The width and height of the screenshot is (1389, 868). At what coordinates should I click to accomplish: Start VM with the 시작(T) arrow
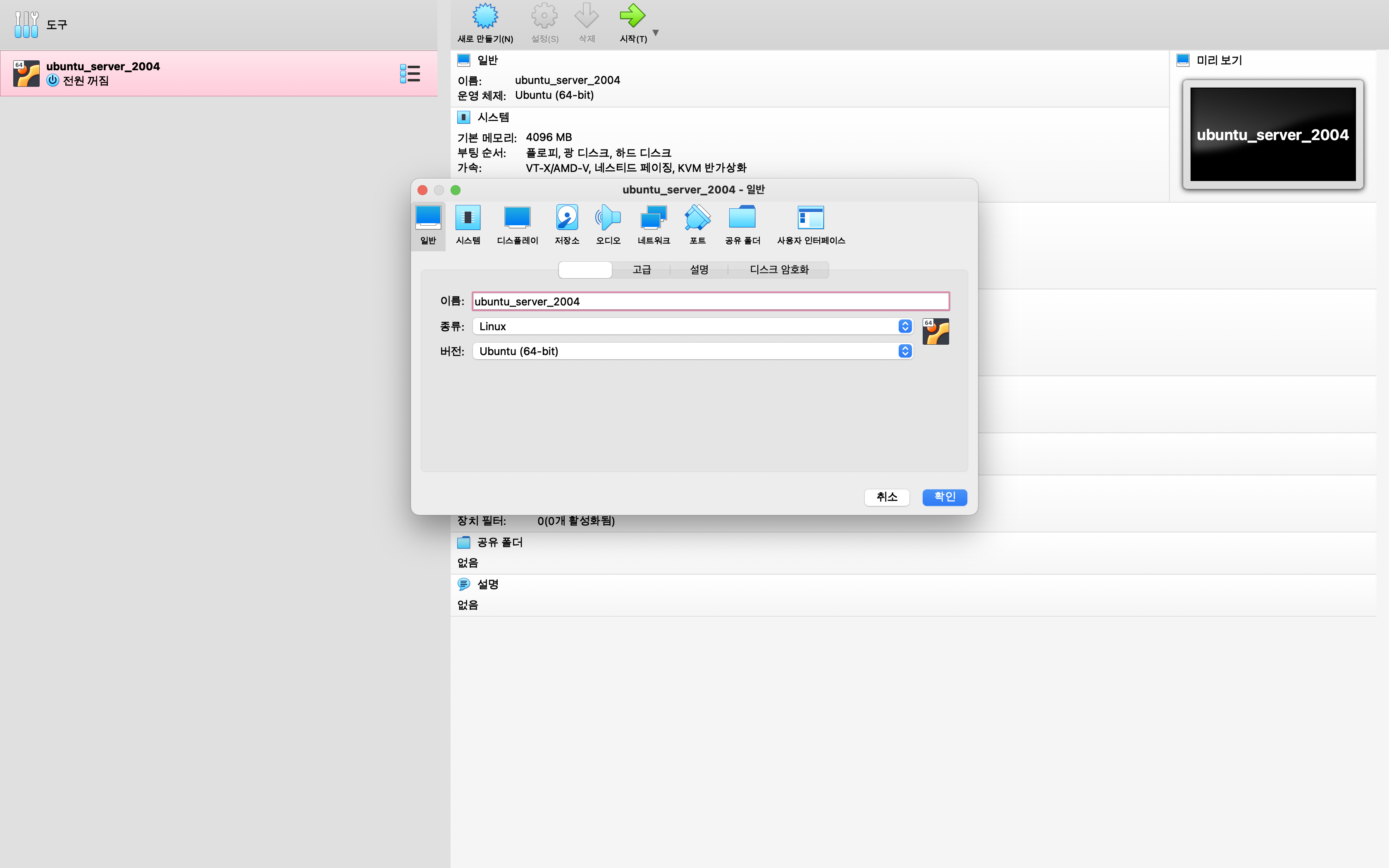point(632,23)
